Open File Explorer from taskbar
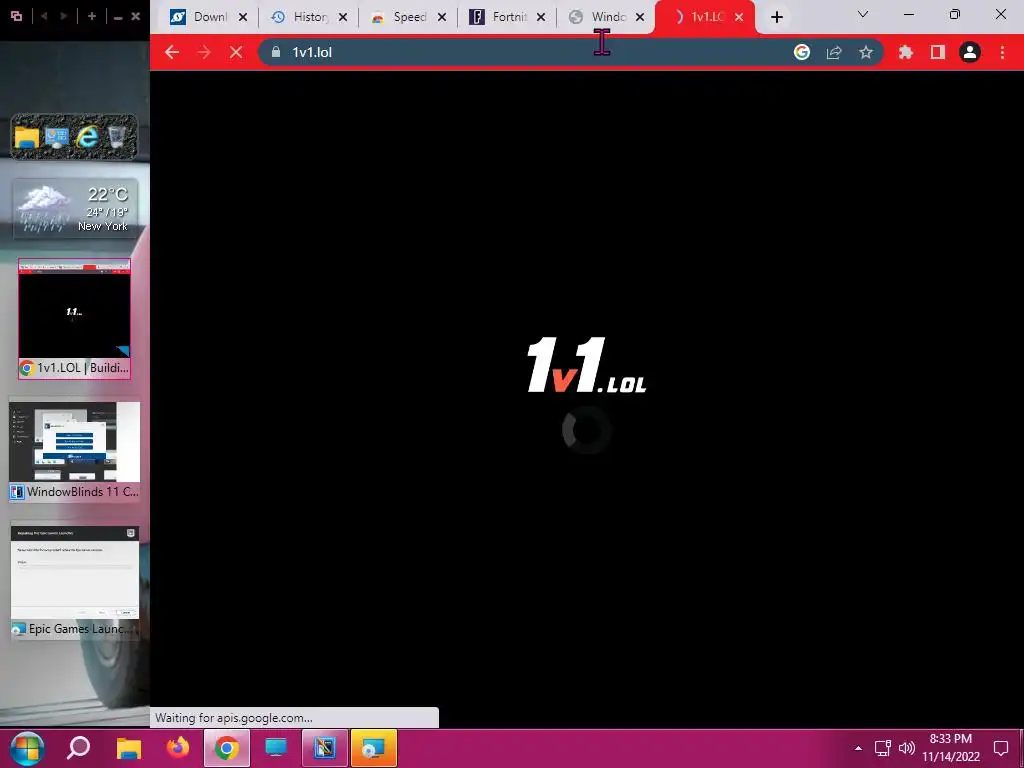Viewport: 1024px width, 768px height. (129, 748)
